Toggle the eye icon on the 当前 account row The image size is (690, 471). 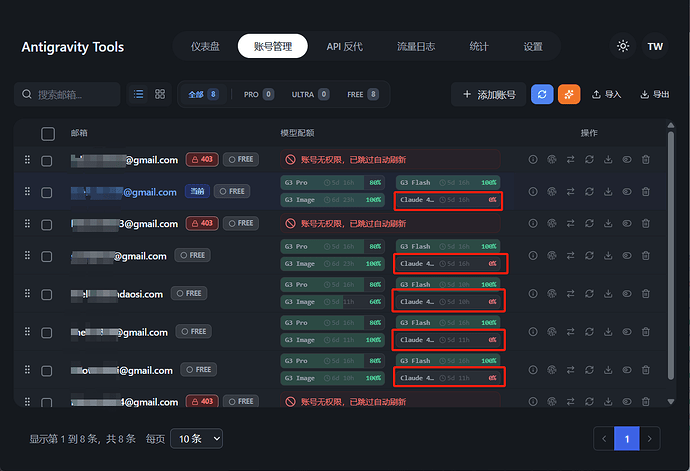[x=627, y=192]
